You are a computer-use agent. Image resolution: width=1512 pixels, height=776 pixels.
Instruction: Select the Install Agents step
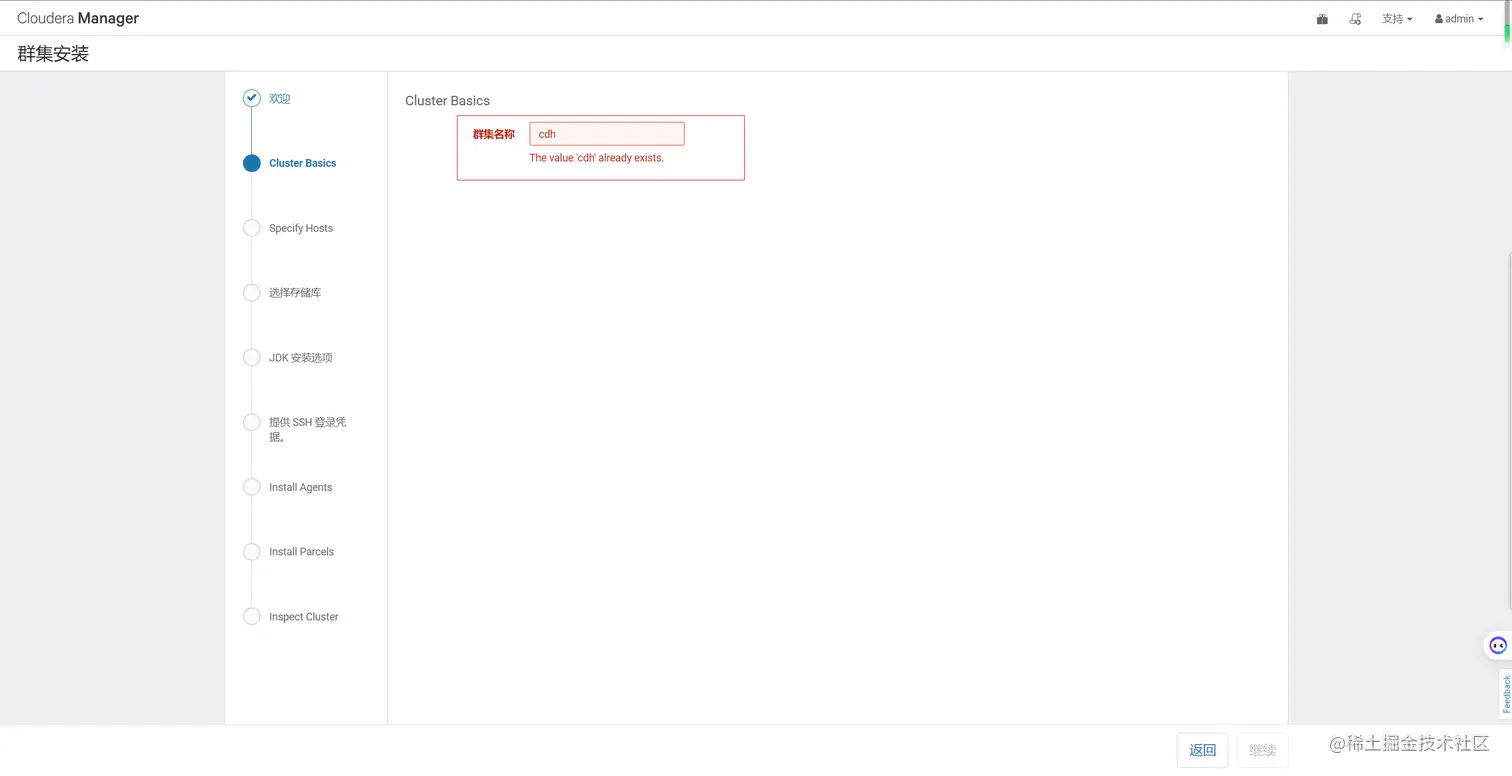300,487
